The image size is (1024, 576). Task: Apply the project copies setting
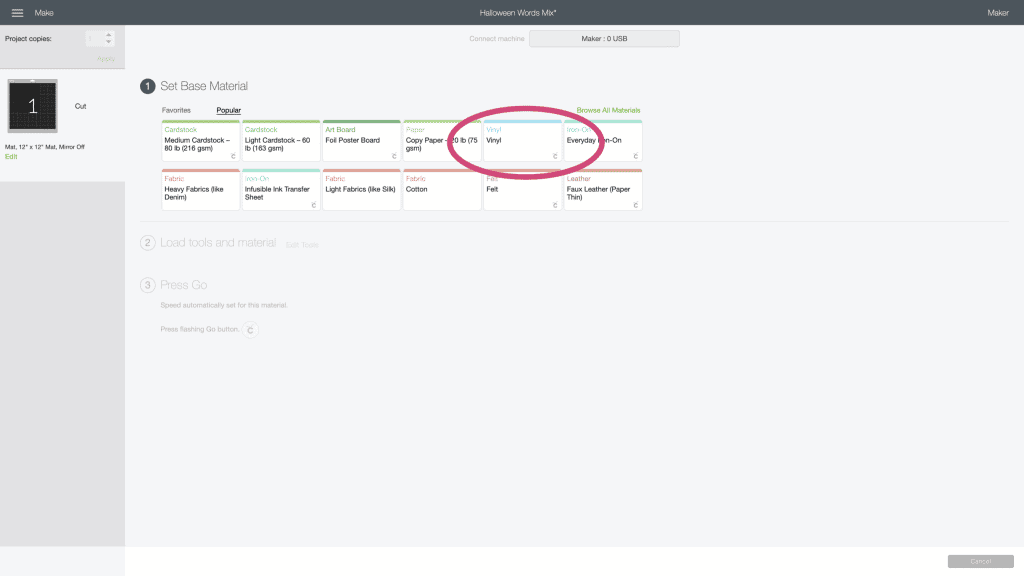[106, 59]
